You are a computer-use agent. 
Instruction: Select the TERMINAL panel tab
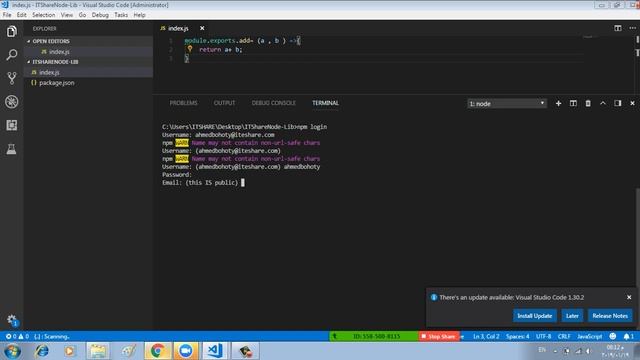tap(325, 103)
